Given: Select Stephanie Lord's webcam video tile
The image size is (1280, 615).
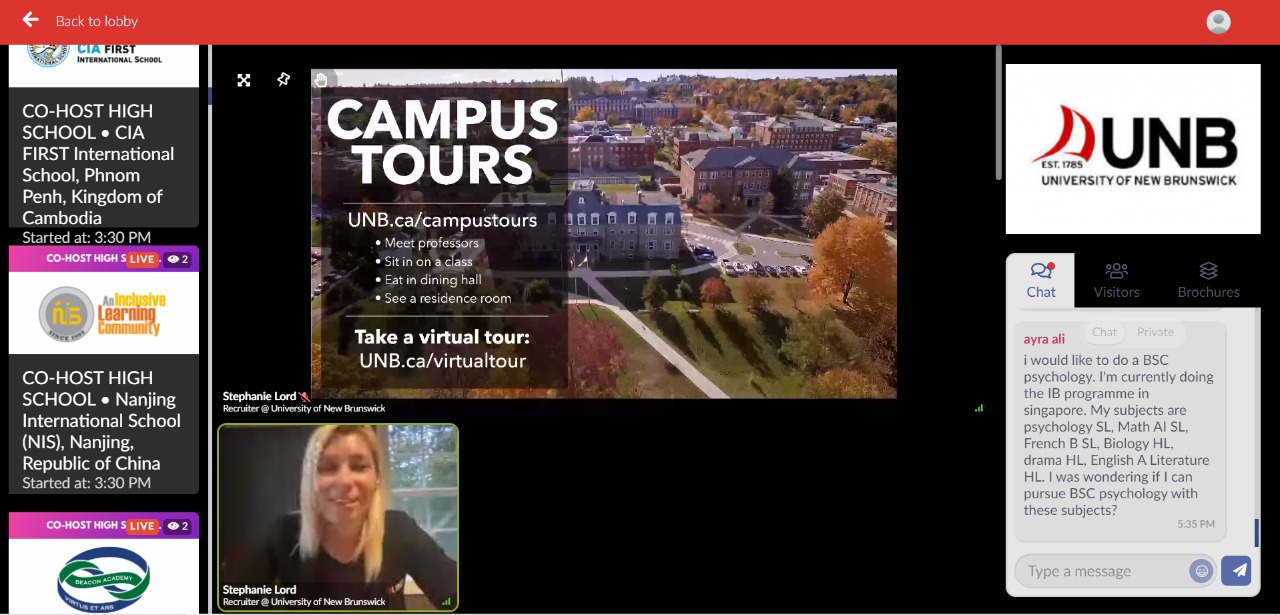Looking at the screenshot, I should (338, 517).
